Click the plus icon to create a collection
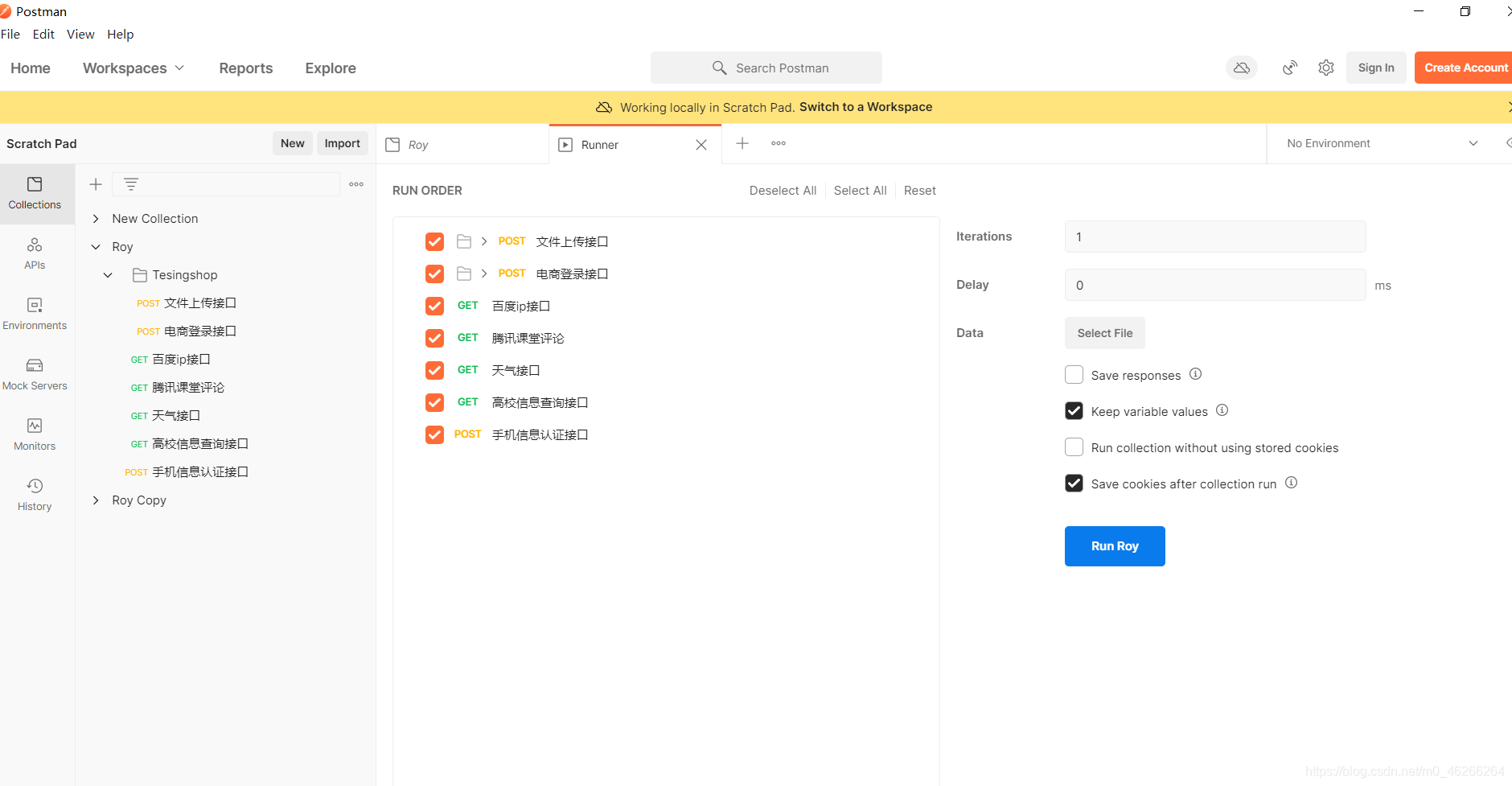Viewport: 1512px width, 786px height. pyautogui.click(x=96, y=184)
